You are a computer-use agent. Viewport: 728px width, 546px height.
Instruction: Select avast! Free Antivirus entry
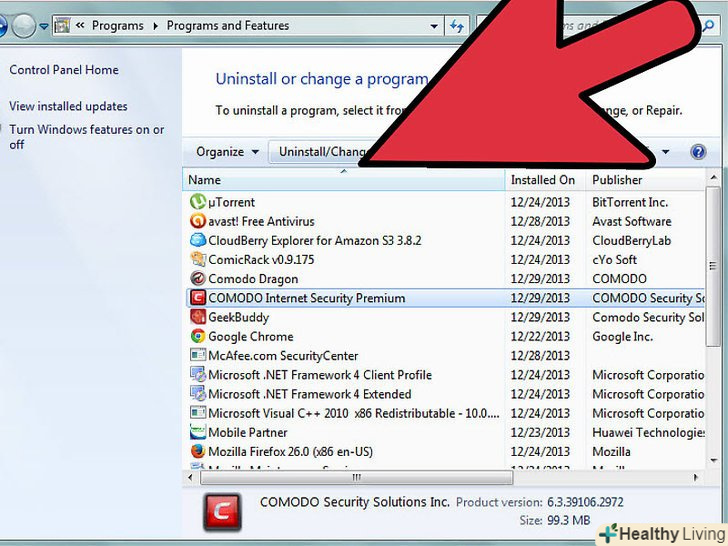click(261, 221)
